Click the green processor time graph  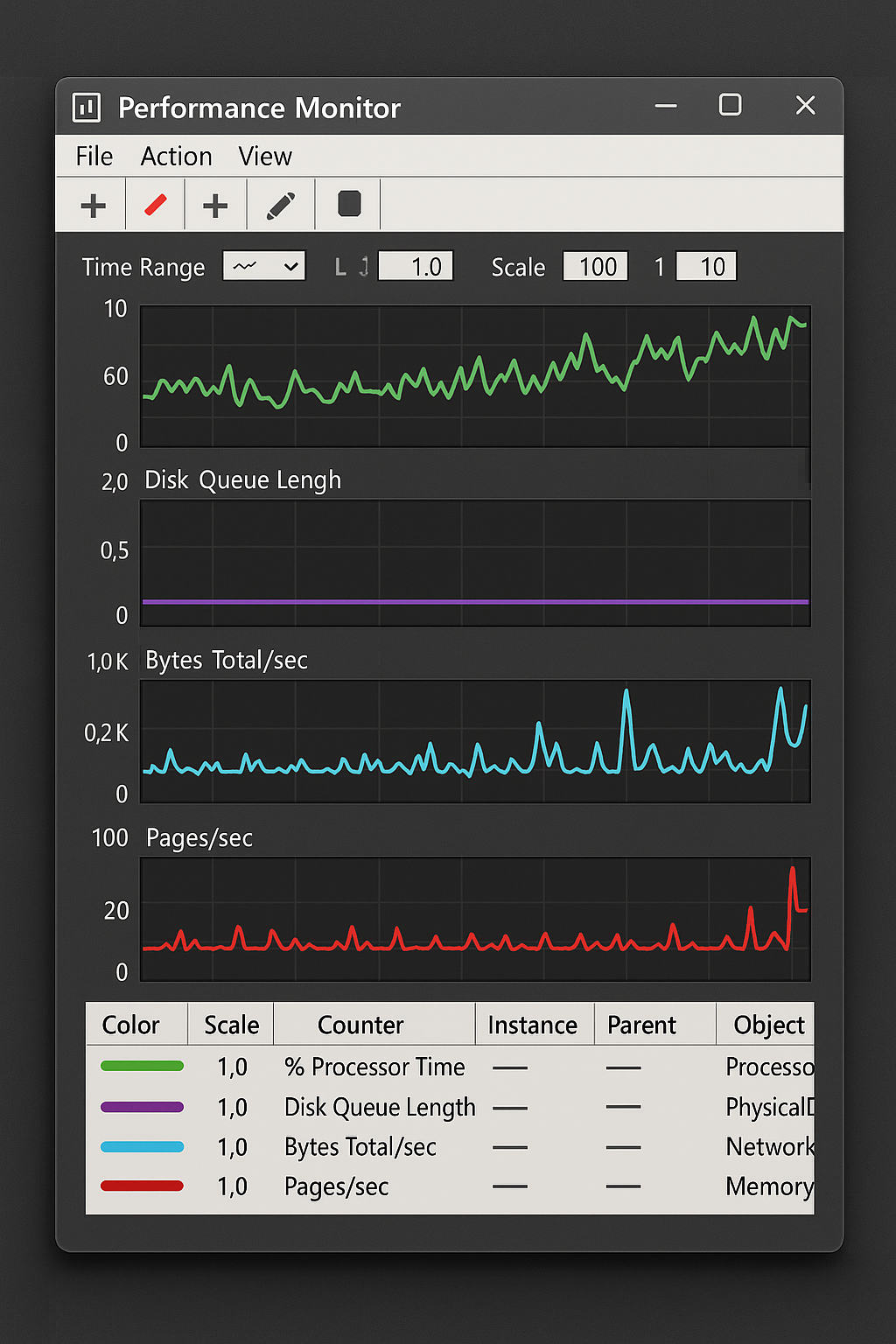click(475, 376)
